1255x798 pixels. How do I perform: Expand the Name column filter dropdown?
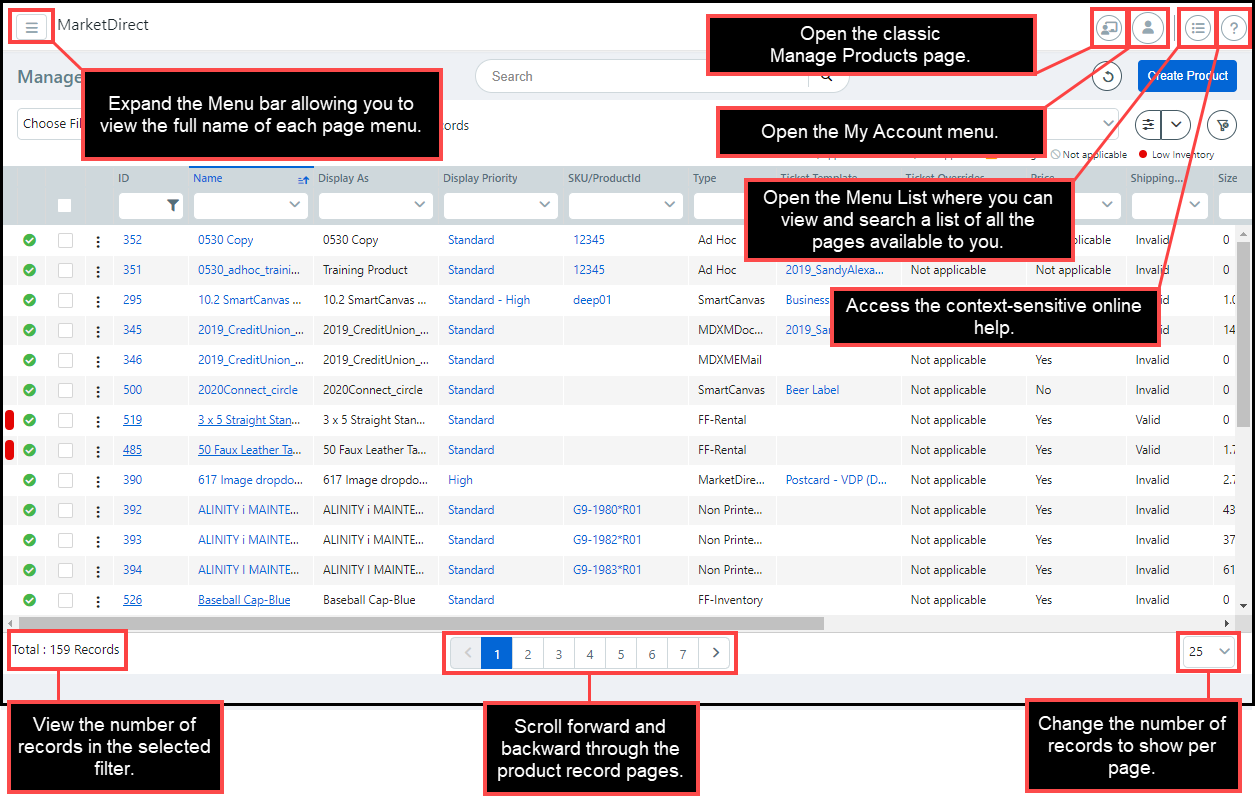[x=295, y=205]
